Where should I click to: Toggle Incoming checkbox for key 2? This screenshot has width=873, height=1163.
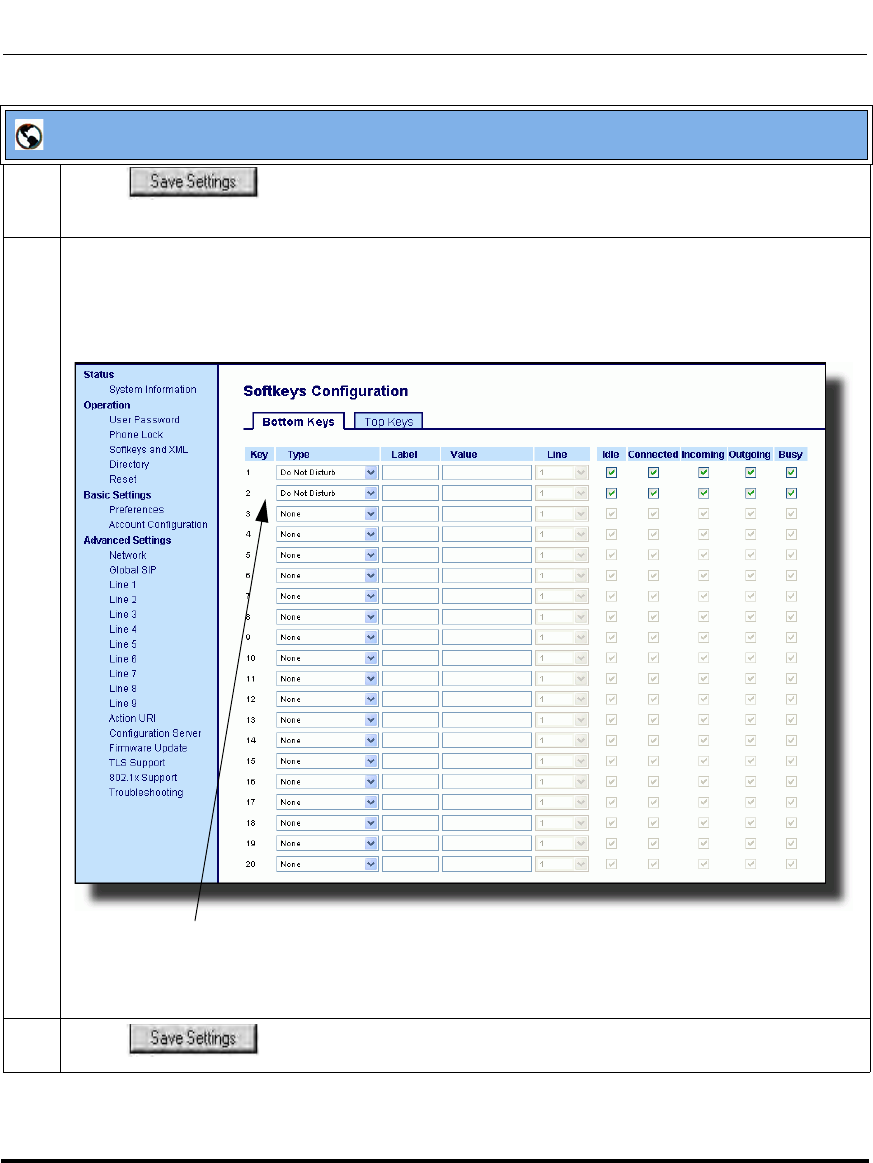(703, 493)
